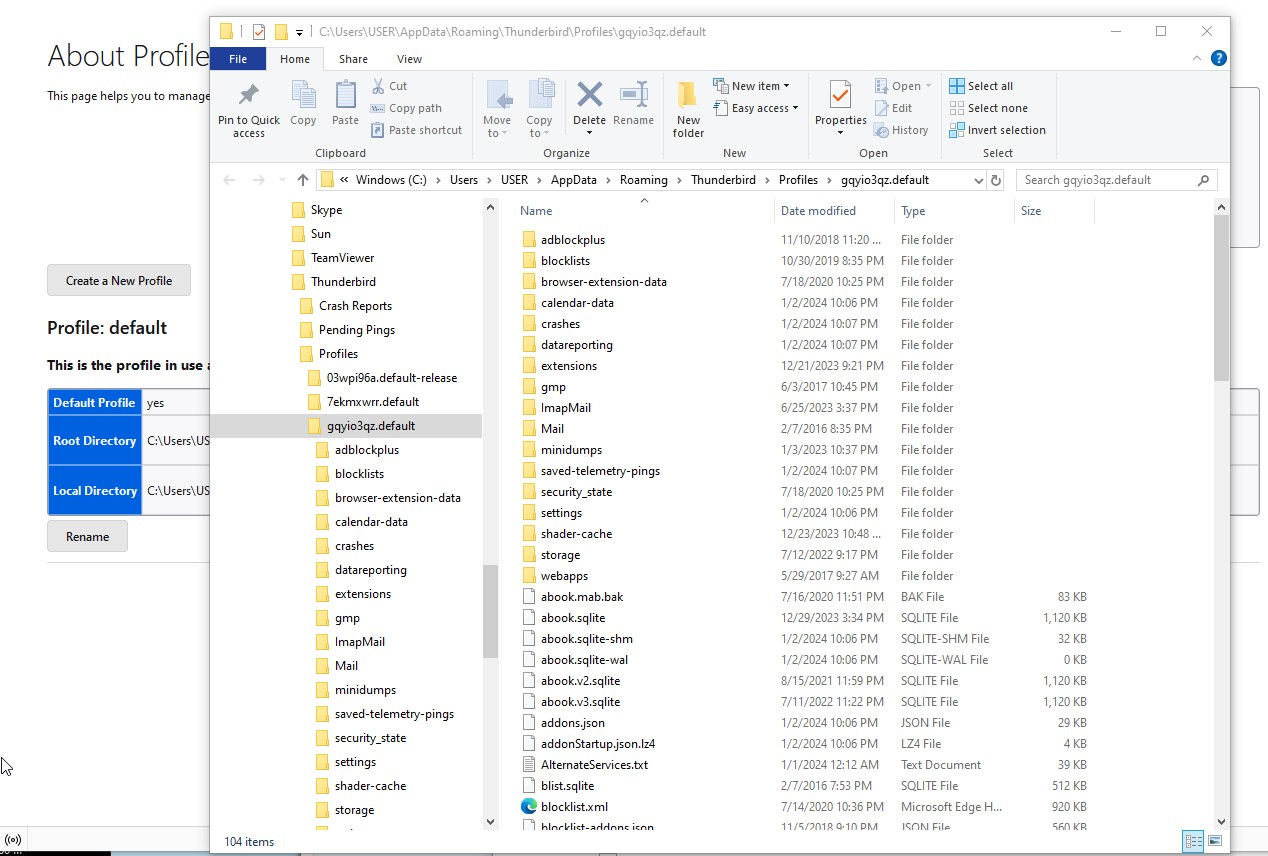Screen dimensions: 1268x856
Task: Click the network status tray icon
Action: [13, 840]
